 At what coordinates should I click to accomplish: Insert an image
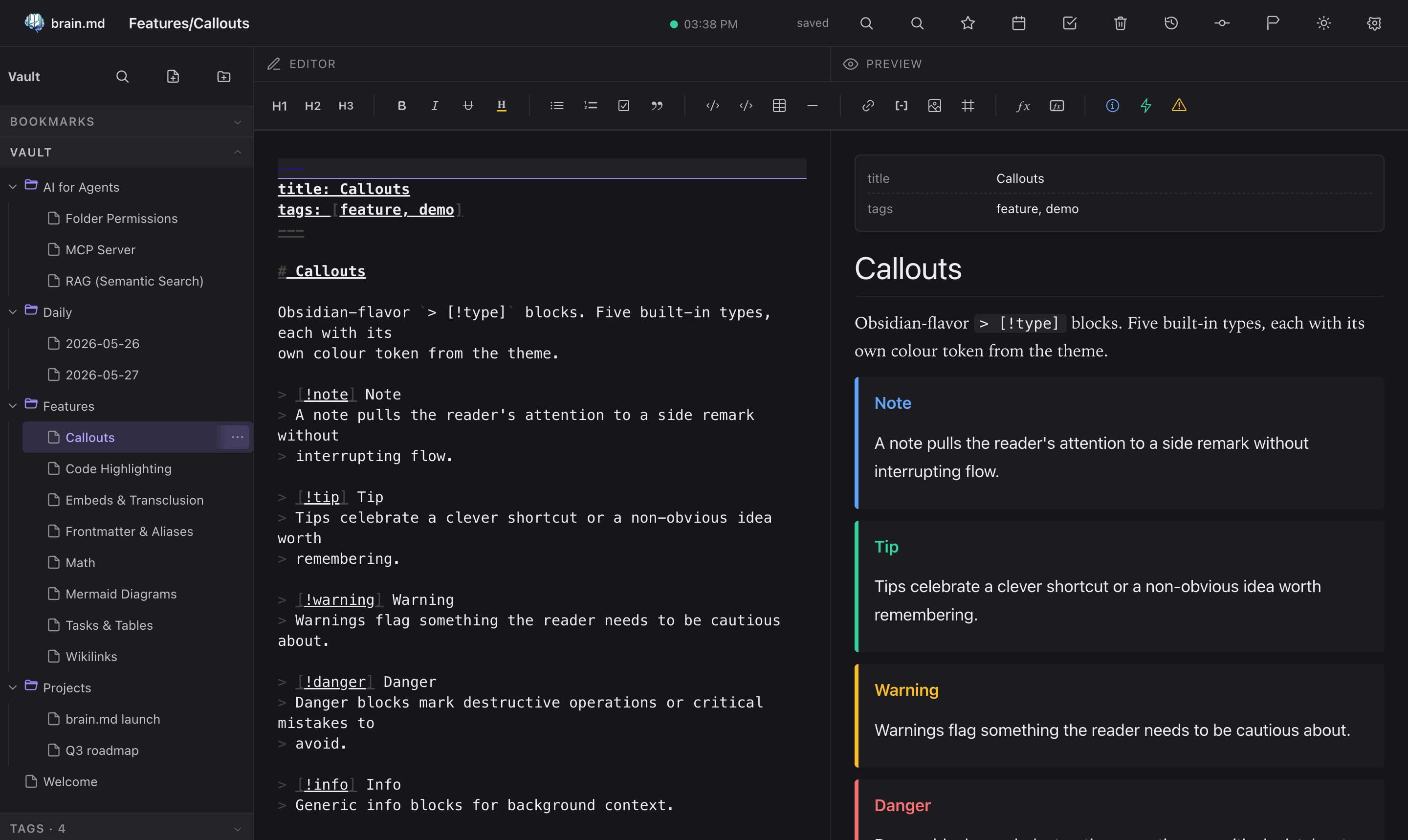click(935, 106)
